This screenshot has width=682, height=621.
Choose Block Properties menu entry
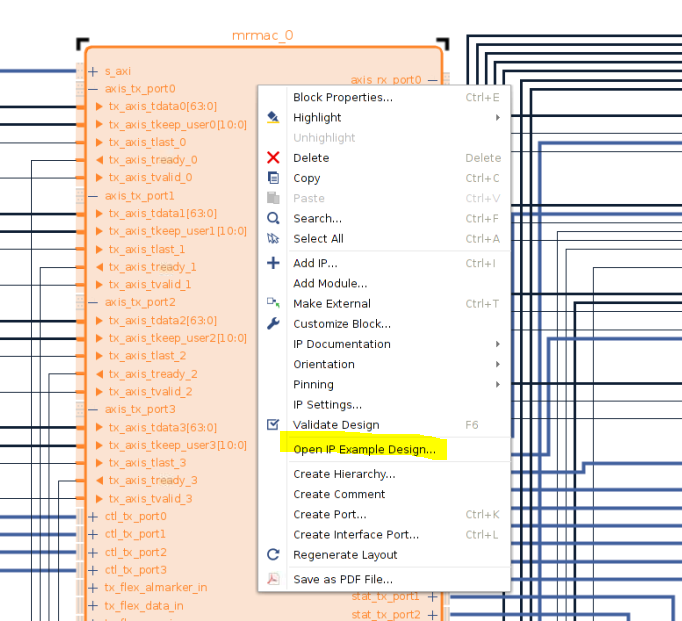tap(342, 97)
